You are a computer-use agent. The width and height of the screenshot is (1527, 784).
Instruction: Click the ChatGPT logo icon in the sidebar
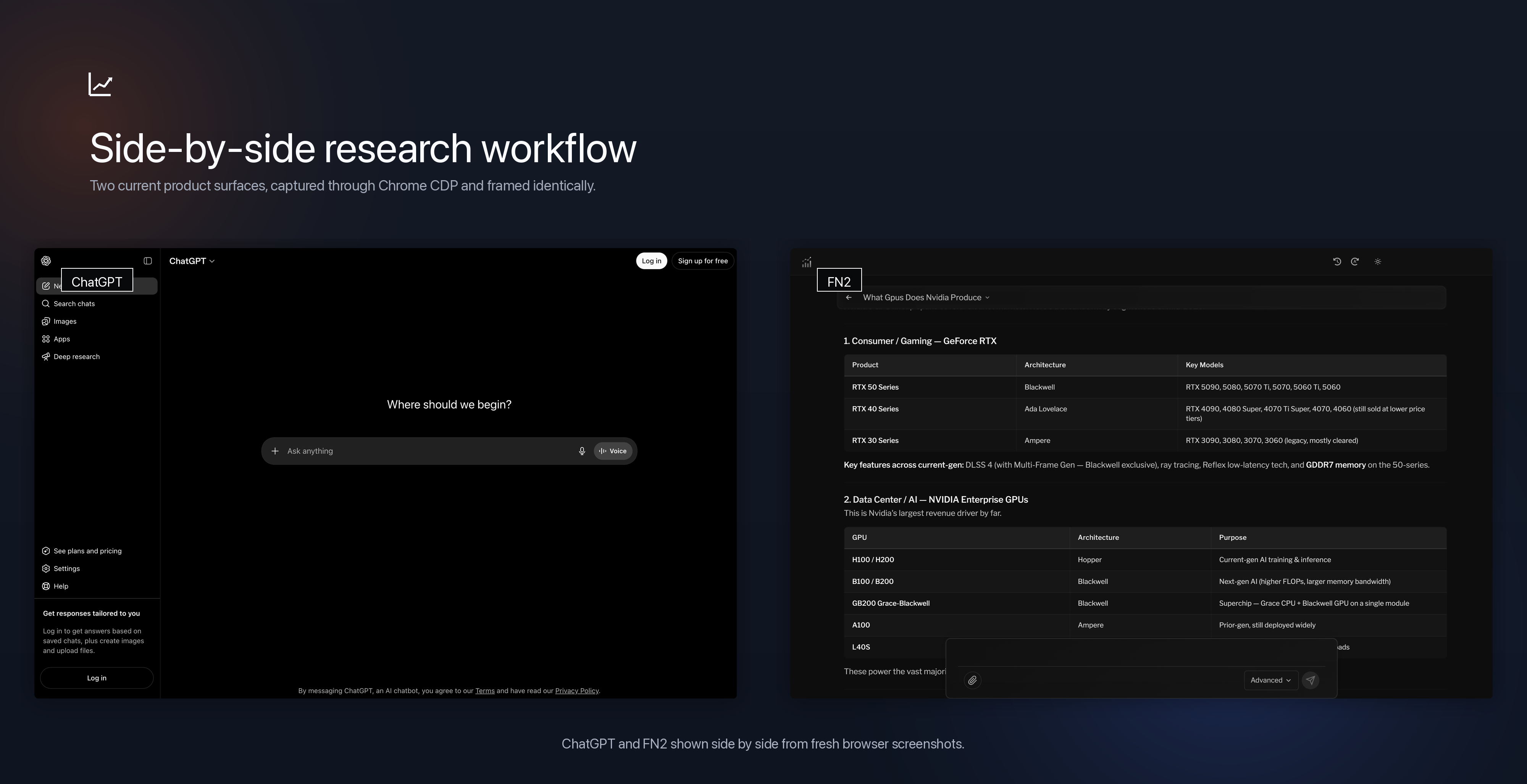click(46, 261)
